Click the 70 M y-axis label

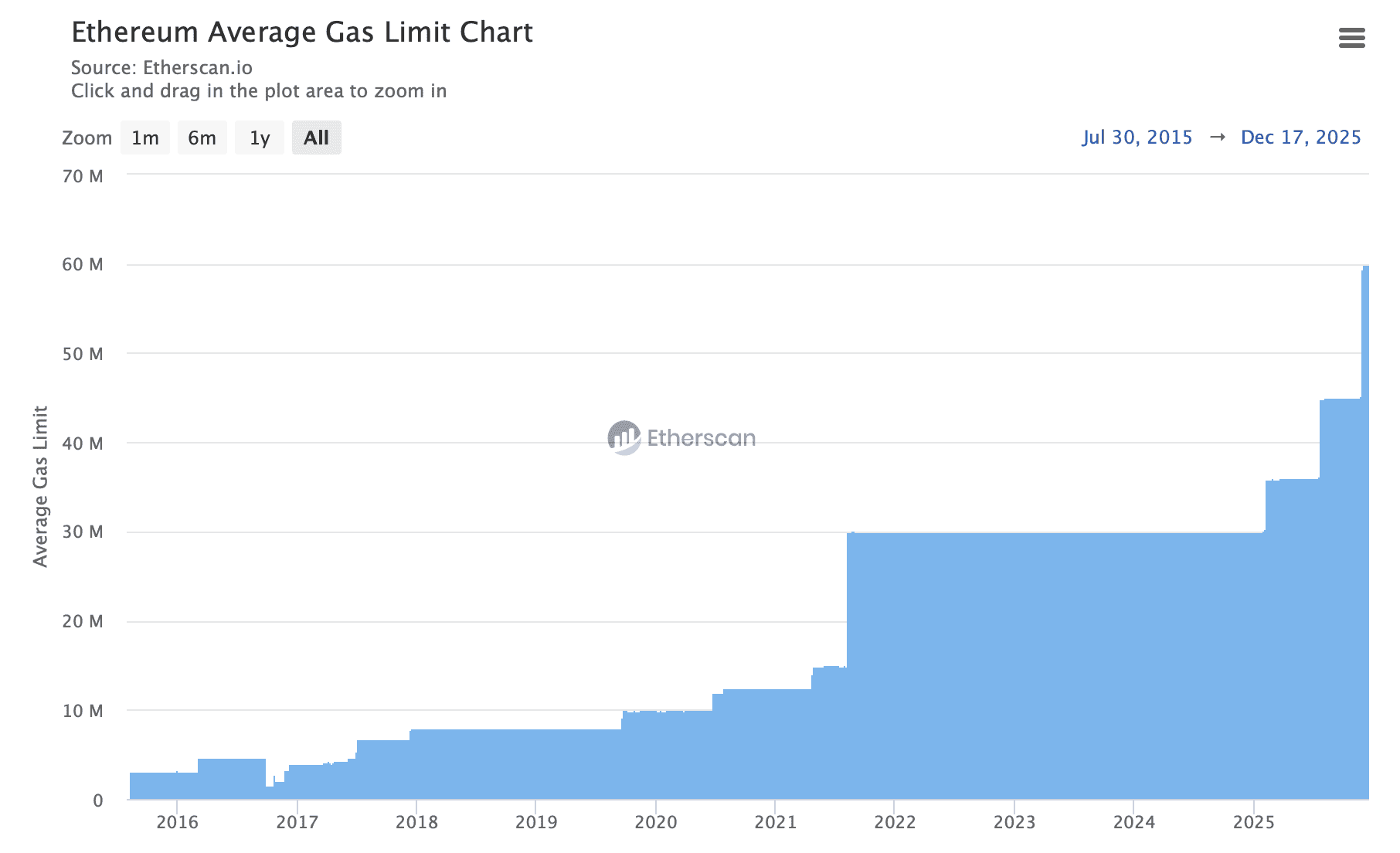(x=83, y=176)
